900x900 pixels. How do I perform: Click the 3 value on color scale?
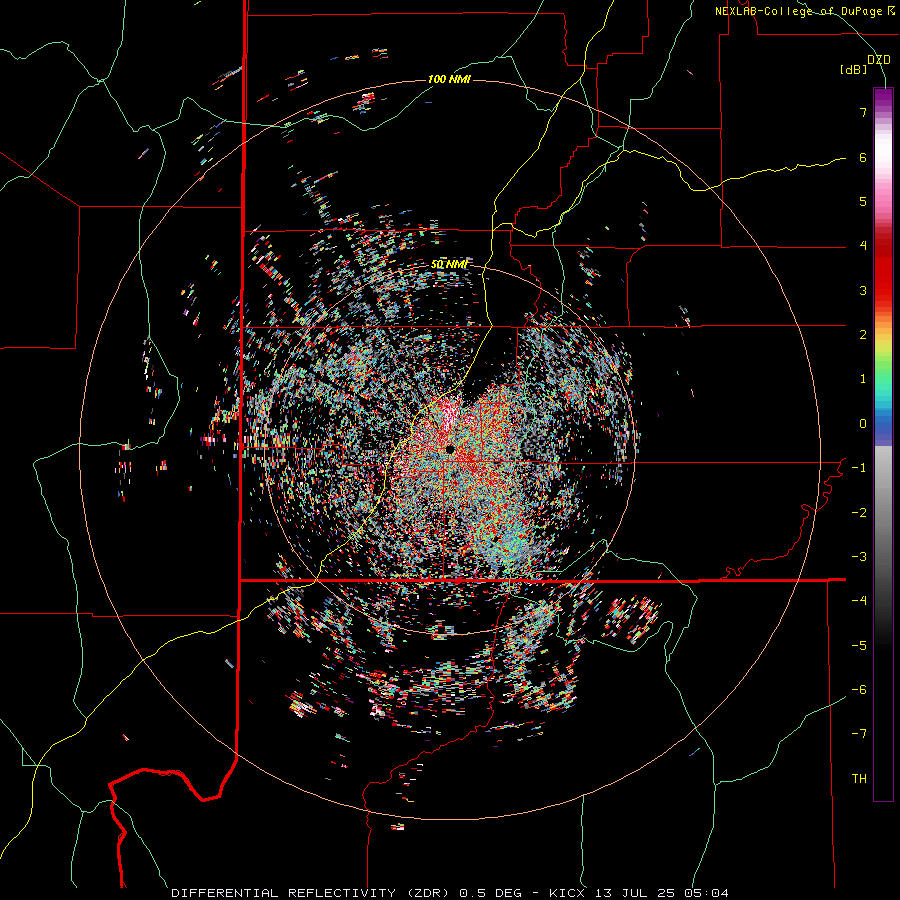click(x=863, y=290)
